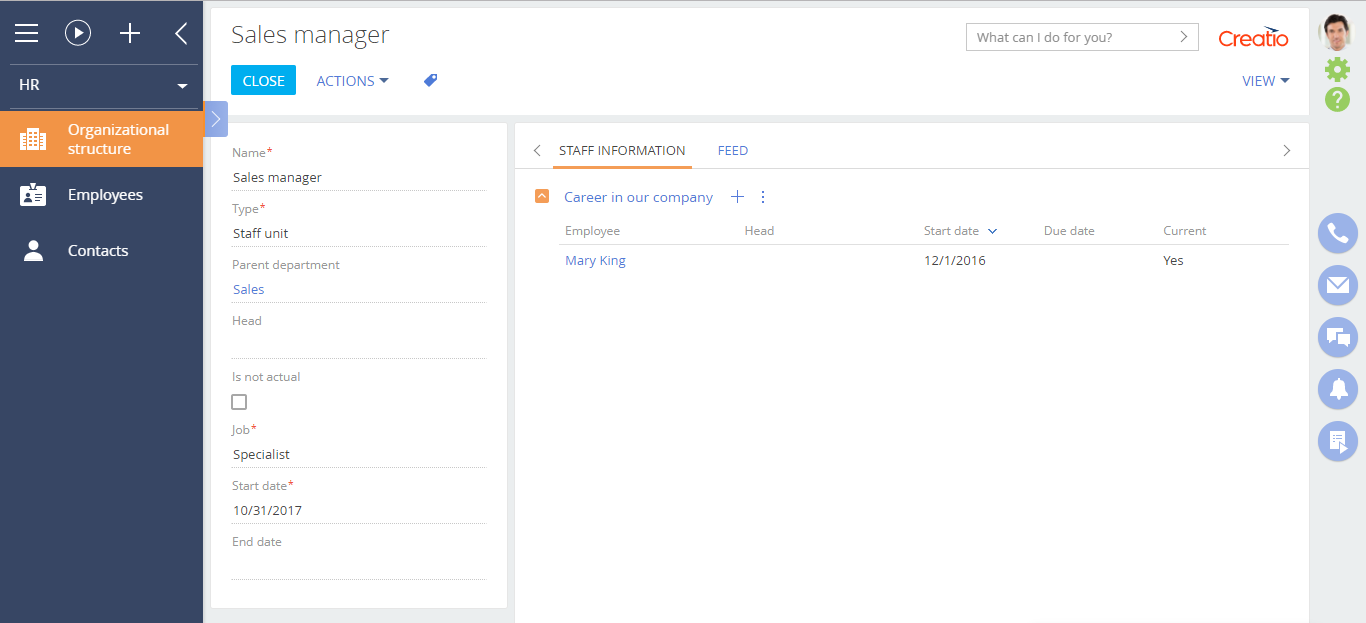This screenshot has height=623, width=1366.
Task: Open the phone call panel icon
Action: pos(1337,233)
